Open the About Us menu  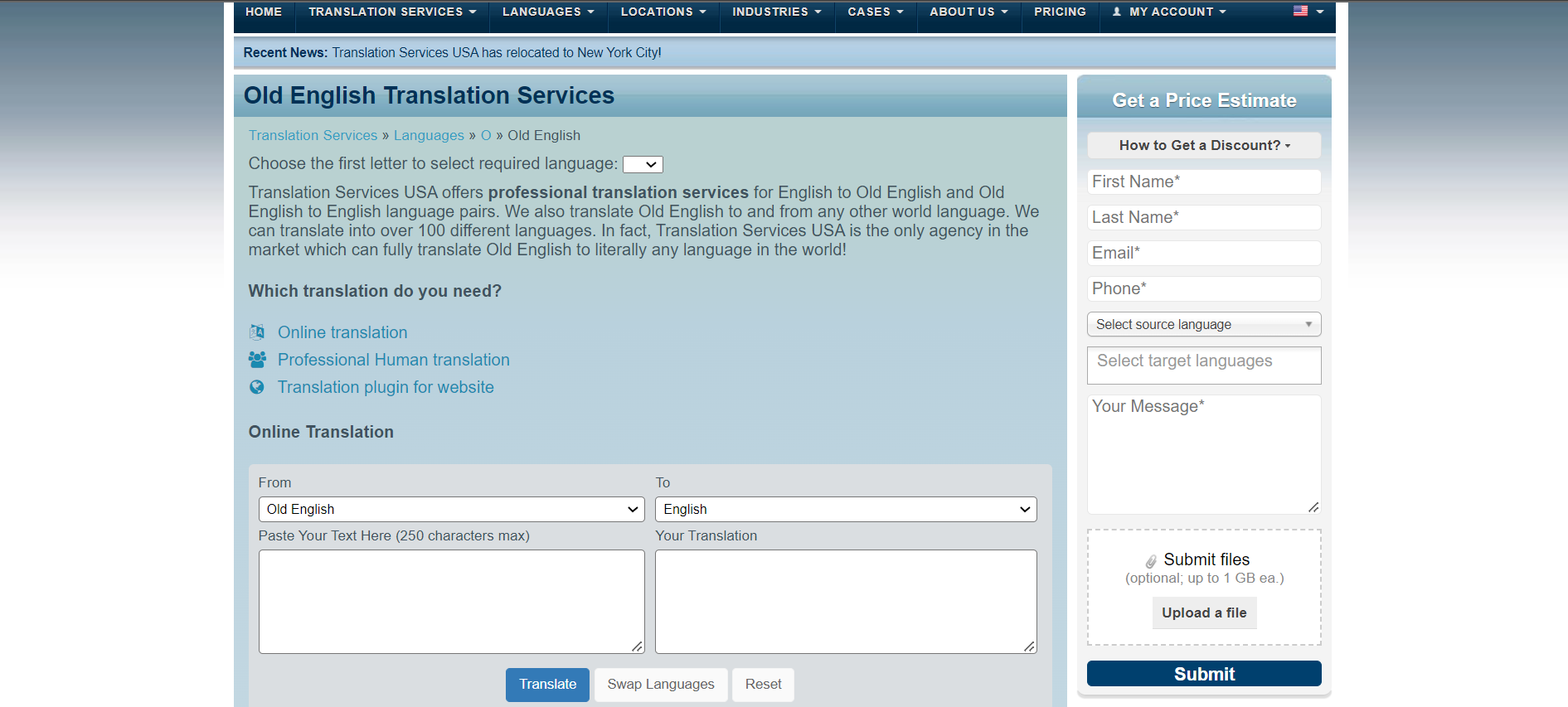tap(968, 12)
